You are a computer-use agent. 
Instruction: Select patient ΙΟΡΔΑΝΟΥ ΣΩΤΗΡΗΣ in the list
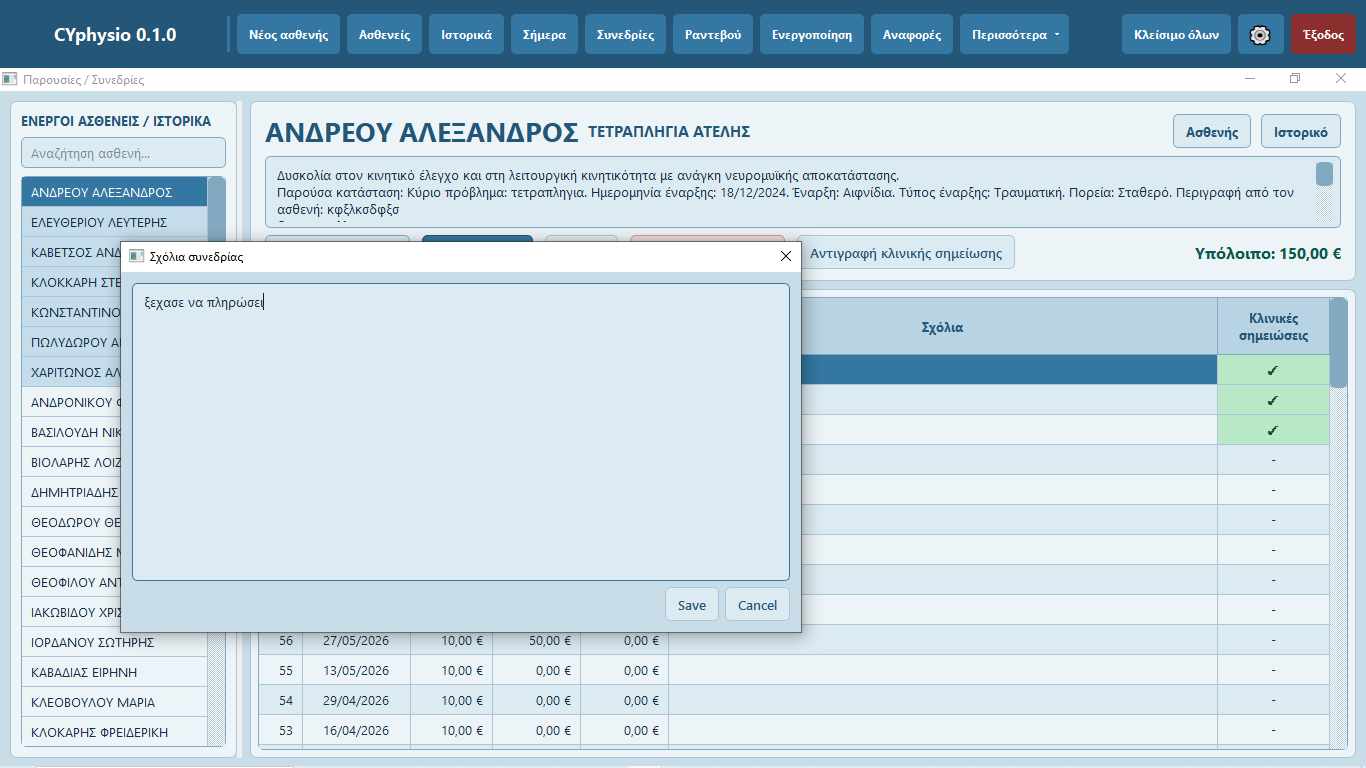114,642
